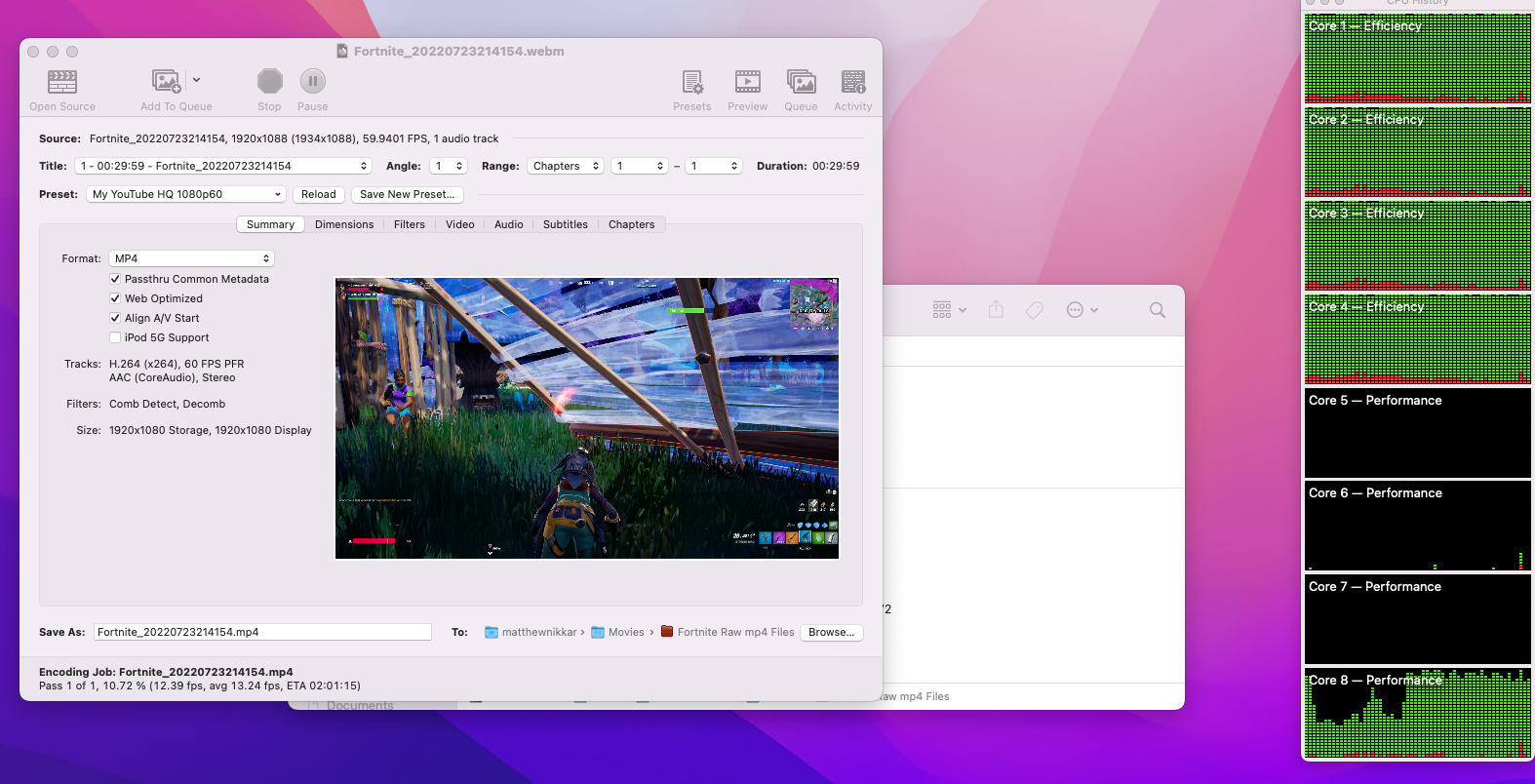Stop the current encode

click(x=270, y=81)
